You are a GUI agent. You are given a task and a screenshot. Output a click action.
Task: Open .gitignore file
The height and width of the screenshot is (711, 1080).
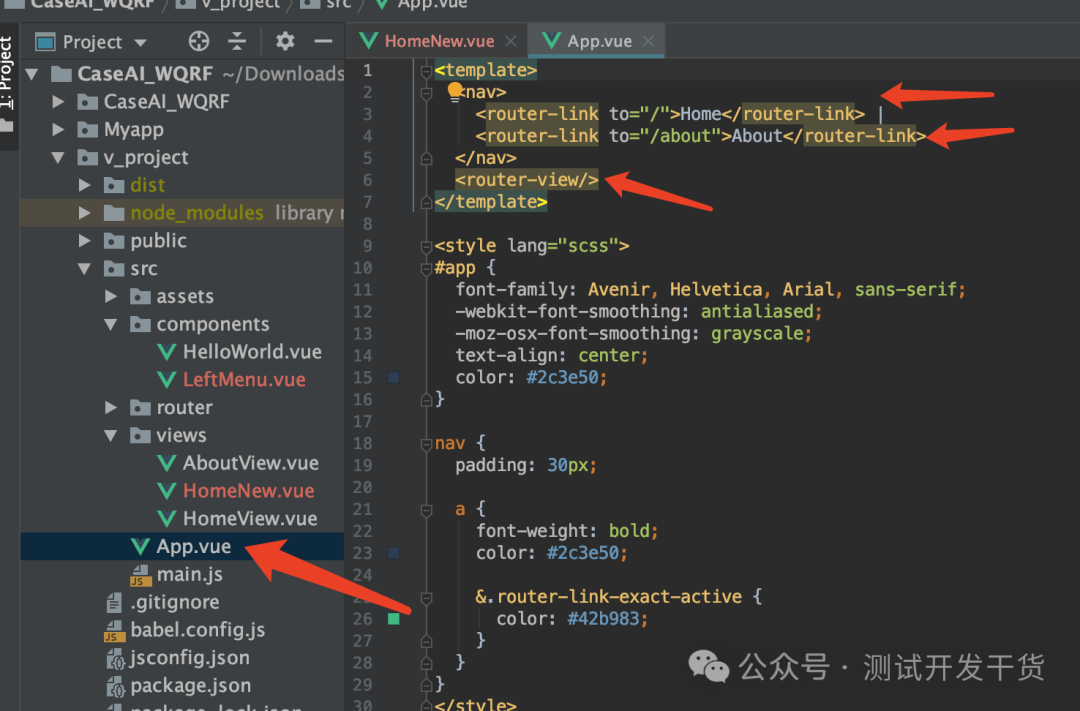coord(175,602)
